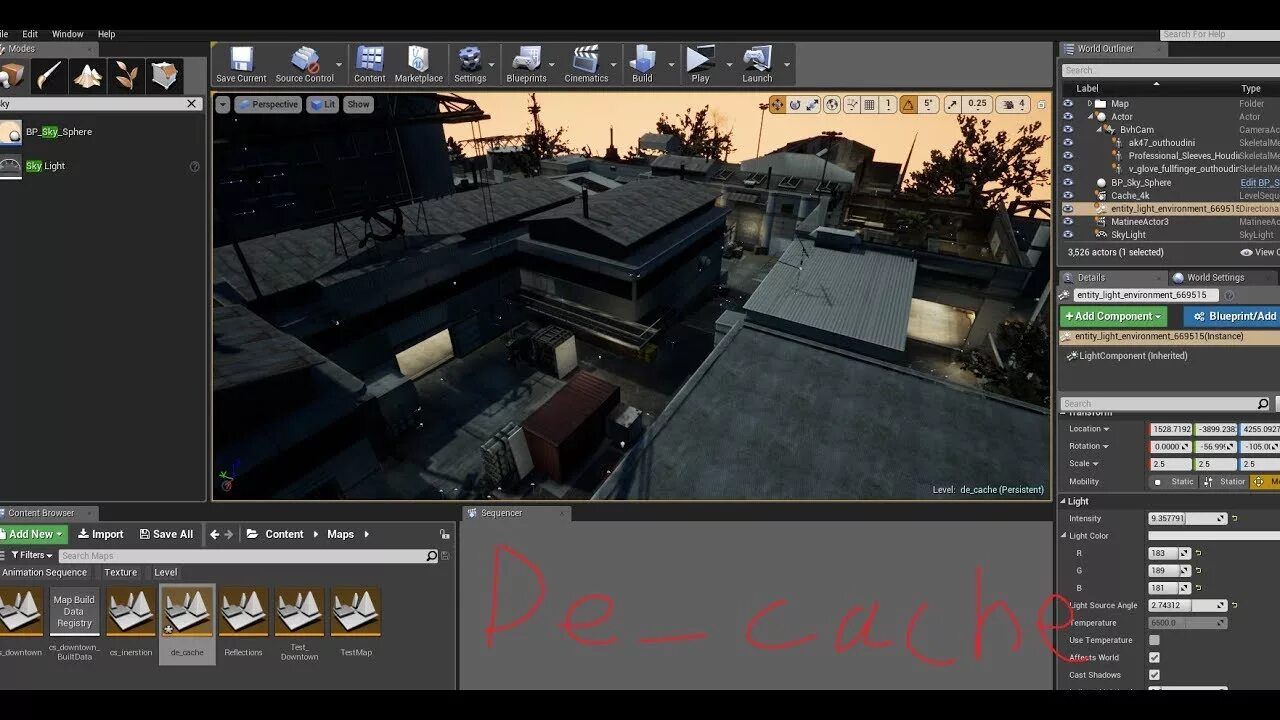Collapse the Light Color property

coord(1064,536)
